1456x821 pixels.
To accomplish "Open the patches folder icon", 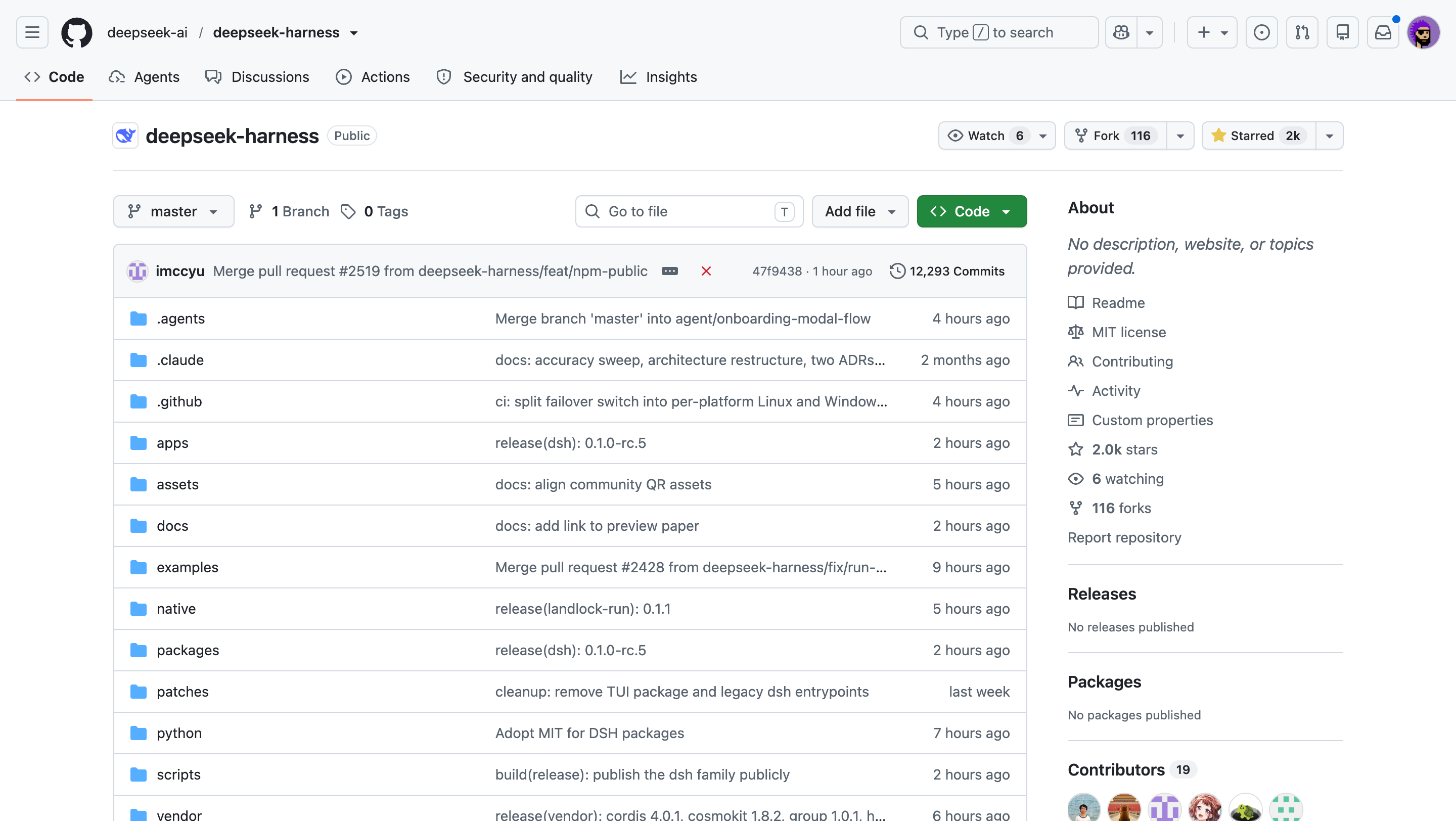I will pyautogui.click(x=139, y=692).
